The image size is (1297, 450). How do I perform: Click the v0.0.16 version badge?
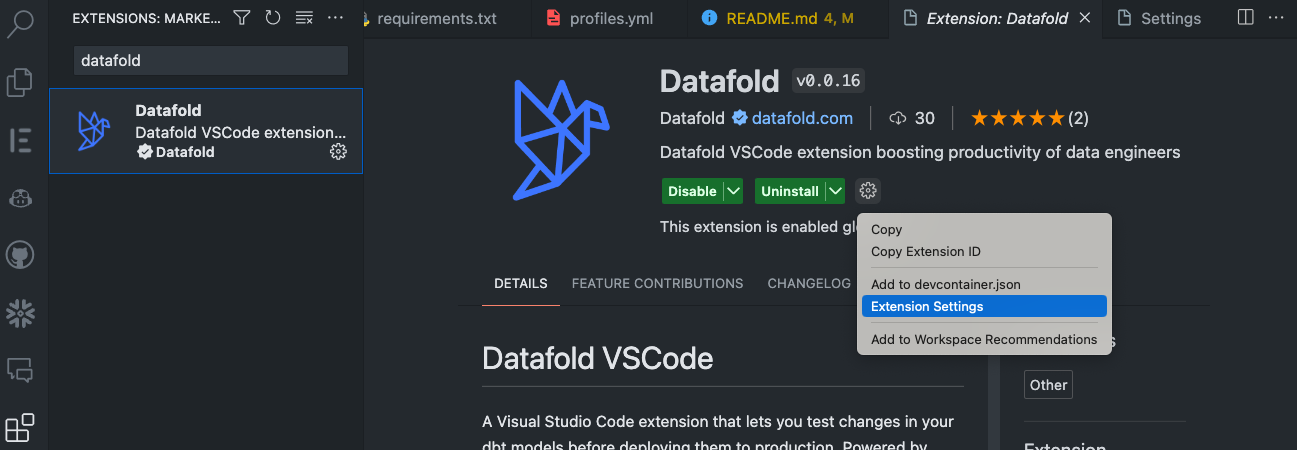coord(828,81)
